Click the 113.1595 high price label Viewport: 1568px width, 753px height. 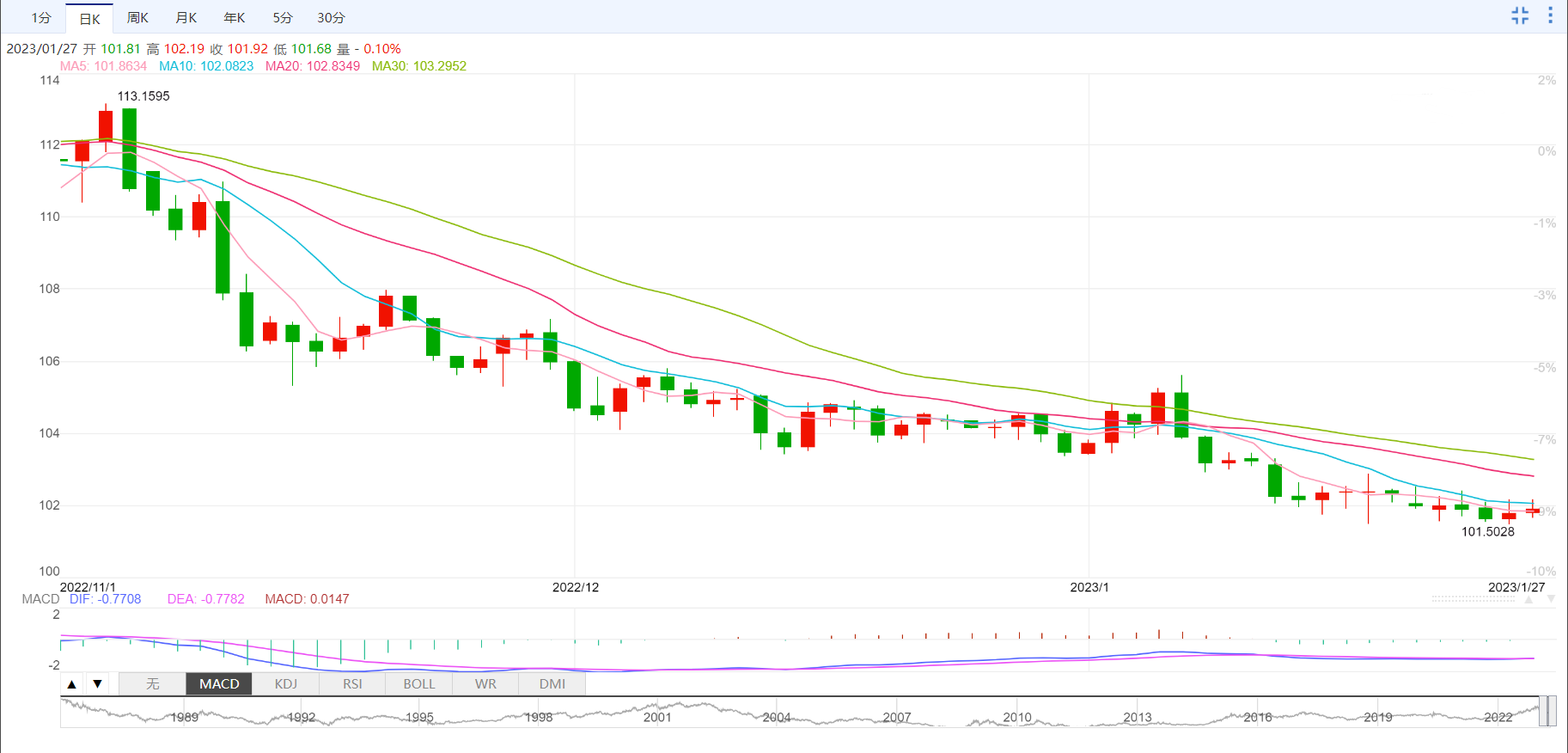tap(143, 96)
